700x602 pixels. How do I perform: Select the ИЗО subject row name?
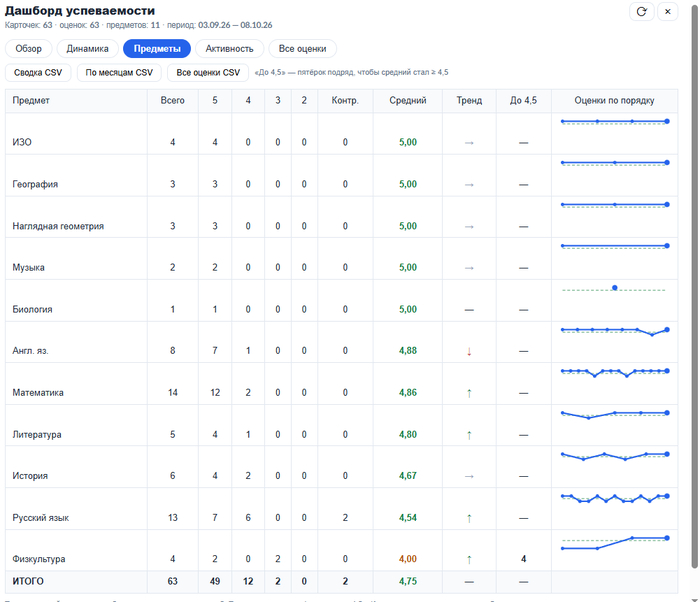point(22,142)
